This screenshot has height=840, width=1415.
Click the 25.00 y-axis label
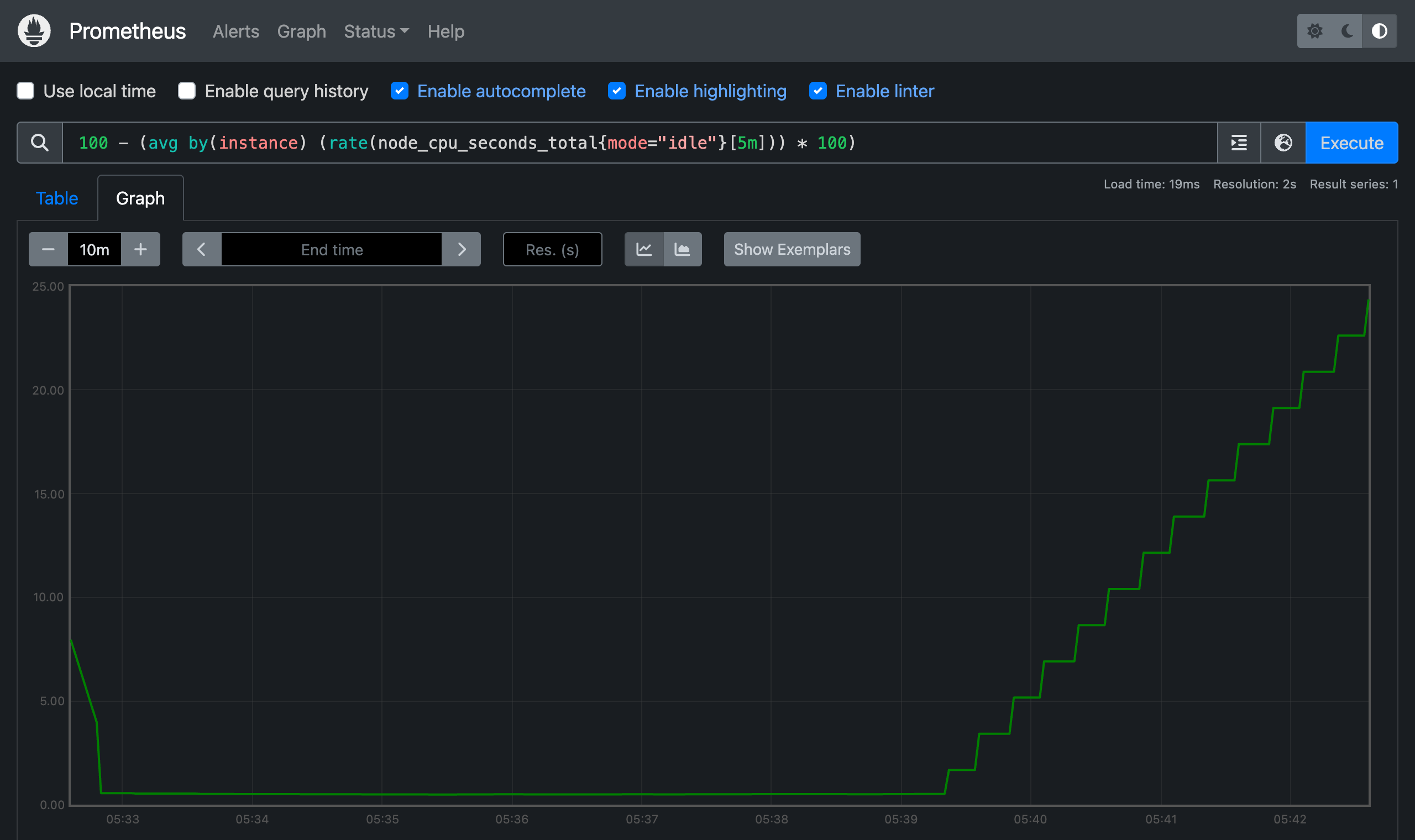[x=48, y=286]
